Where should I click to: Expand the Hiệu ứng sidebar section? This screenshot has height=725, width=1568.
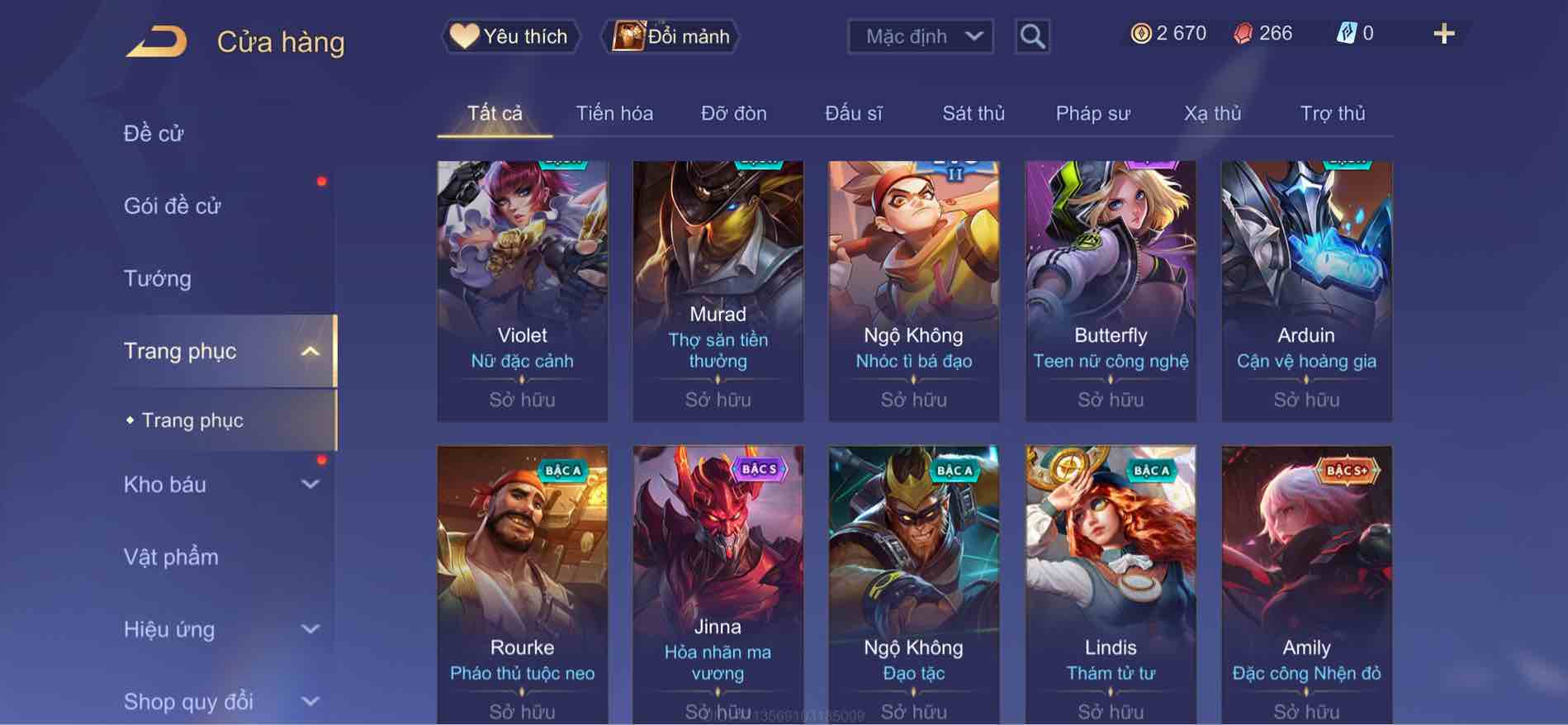coord(310,629)
